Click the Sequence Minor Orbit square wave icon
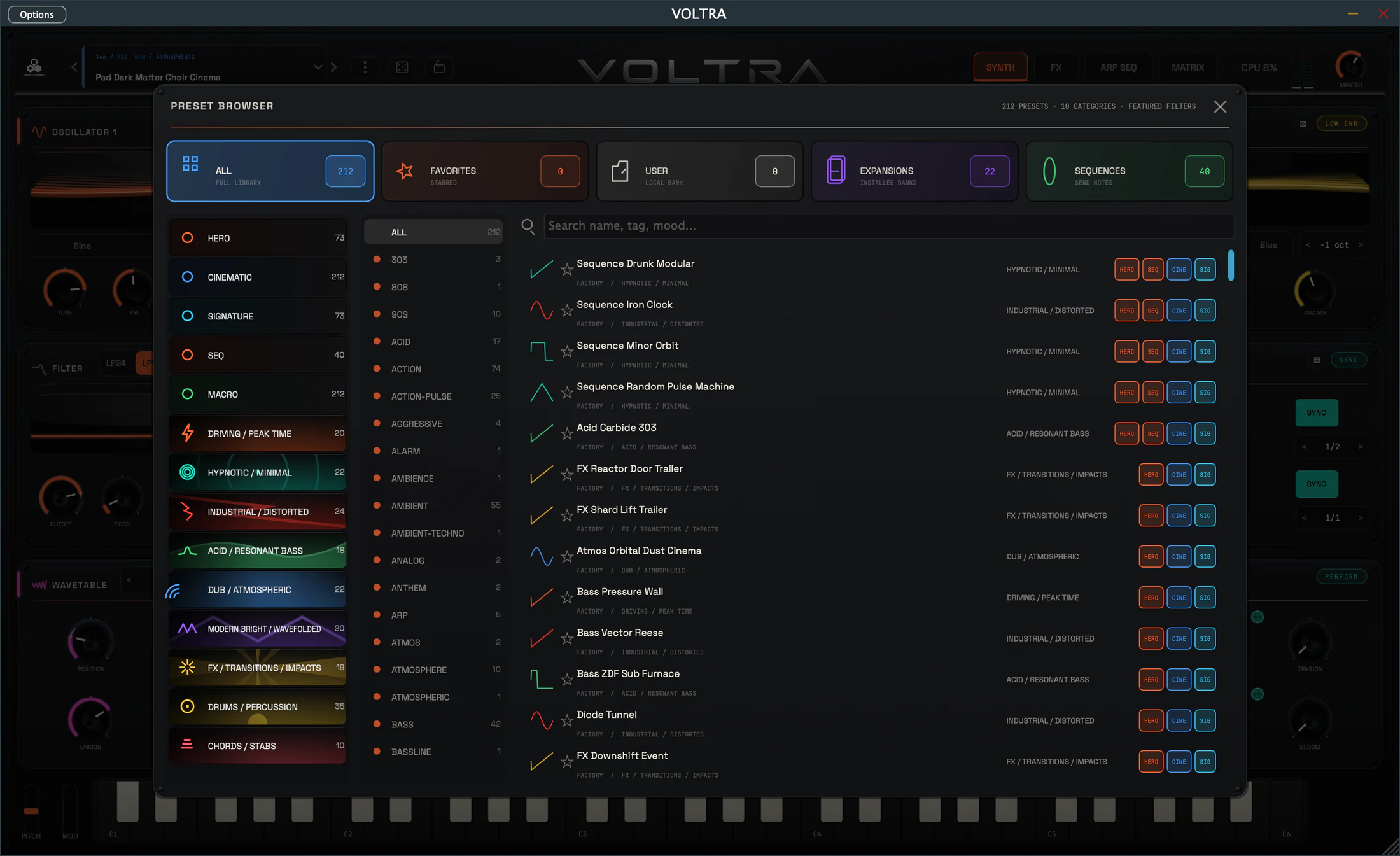Viewport: 1400px width, 856px height. point(542,351)
